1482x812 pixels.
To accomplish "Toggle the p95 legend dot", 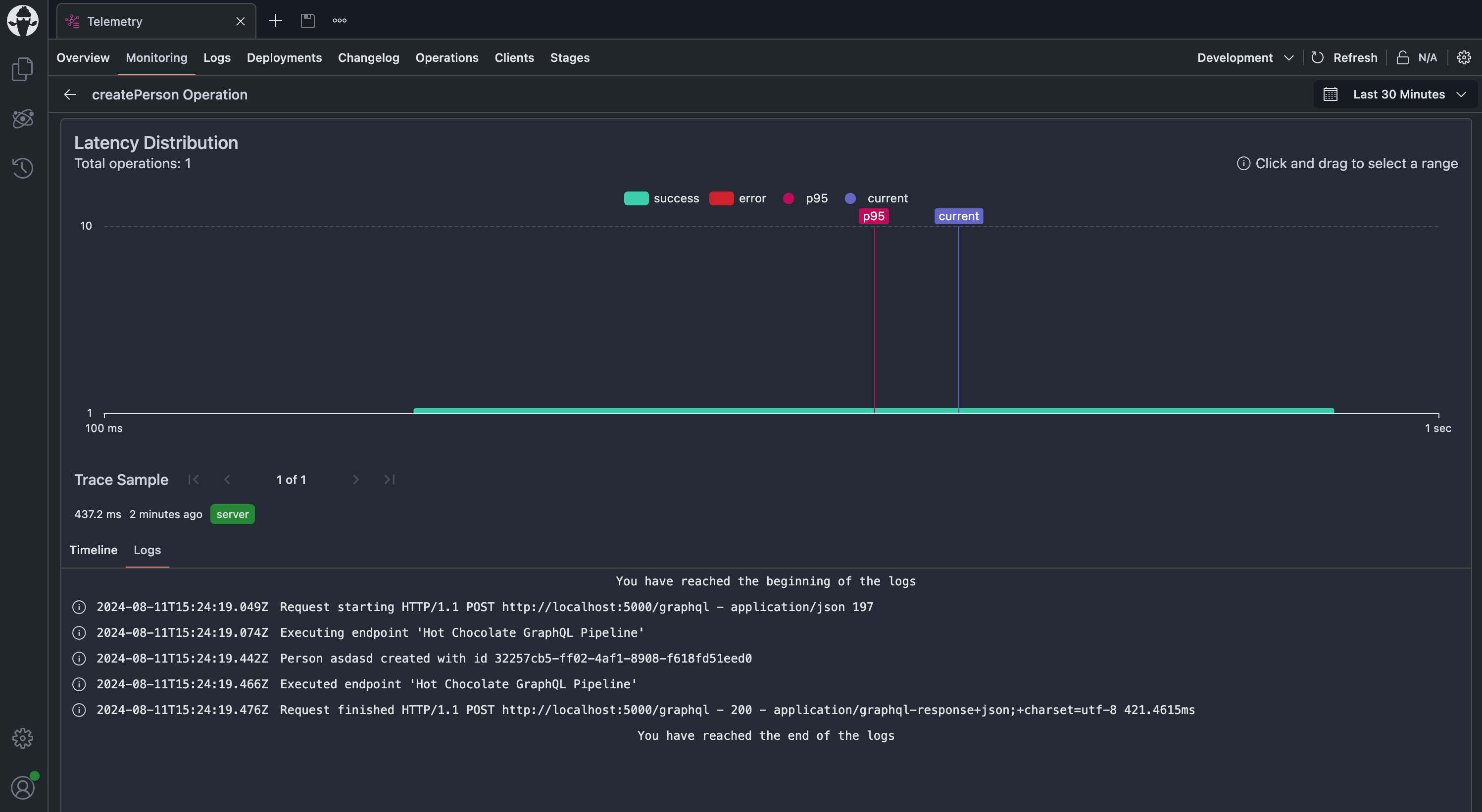I will [x=789, y=198].
